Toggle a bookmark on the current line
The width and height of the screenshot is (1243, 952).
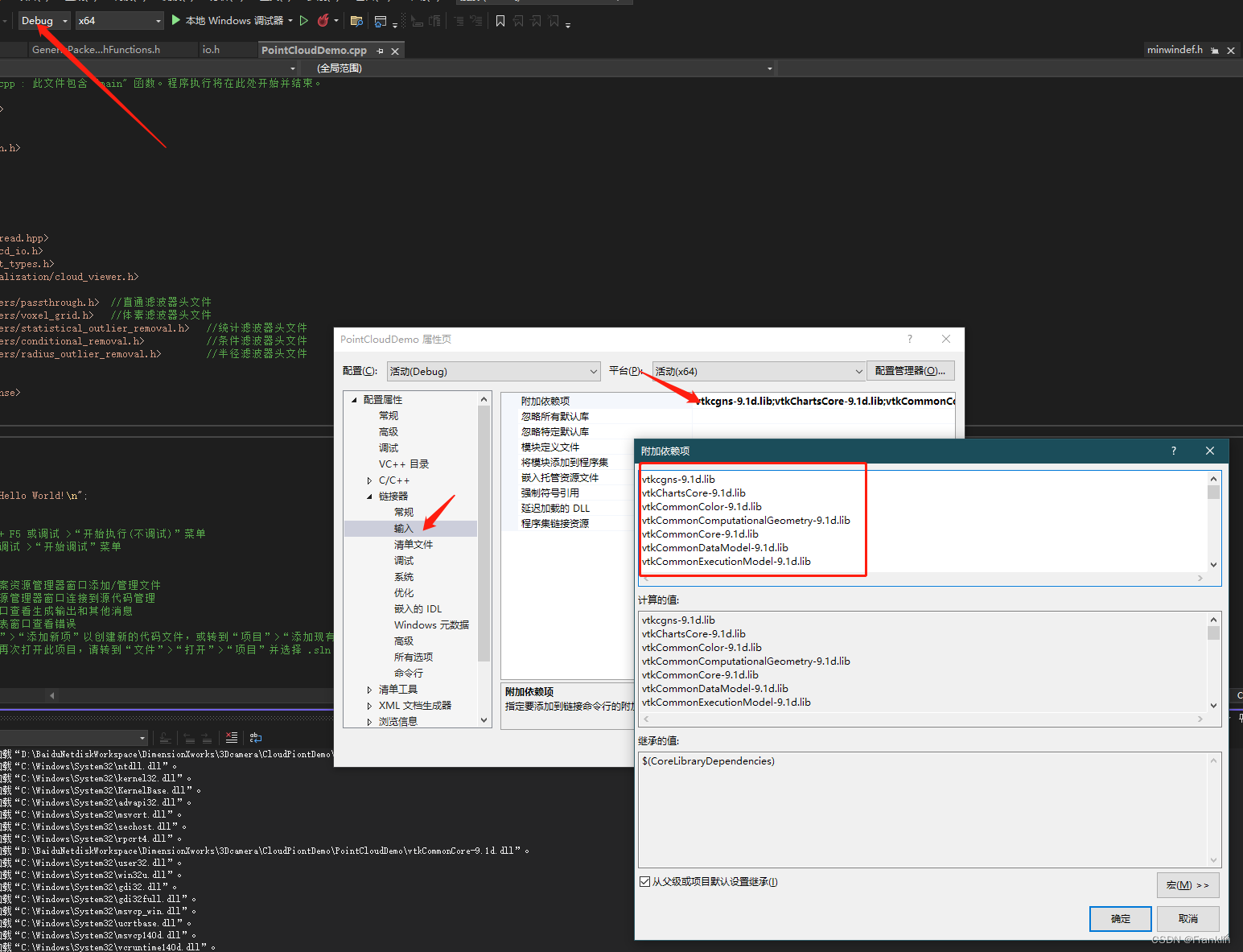tap(500, 21)
